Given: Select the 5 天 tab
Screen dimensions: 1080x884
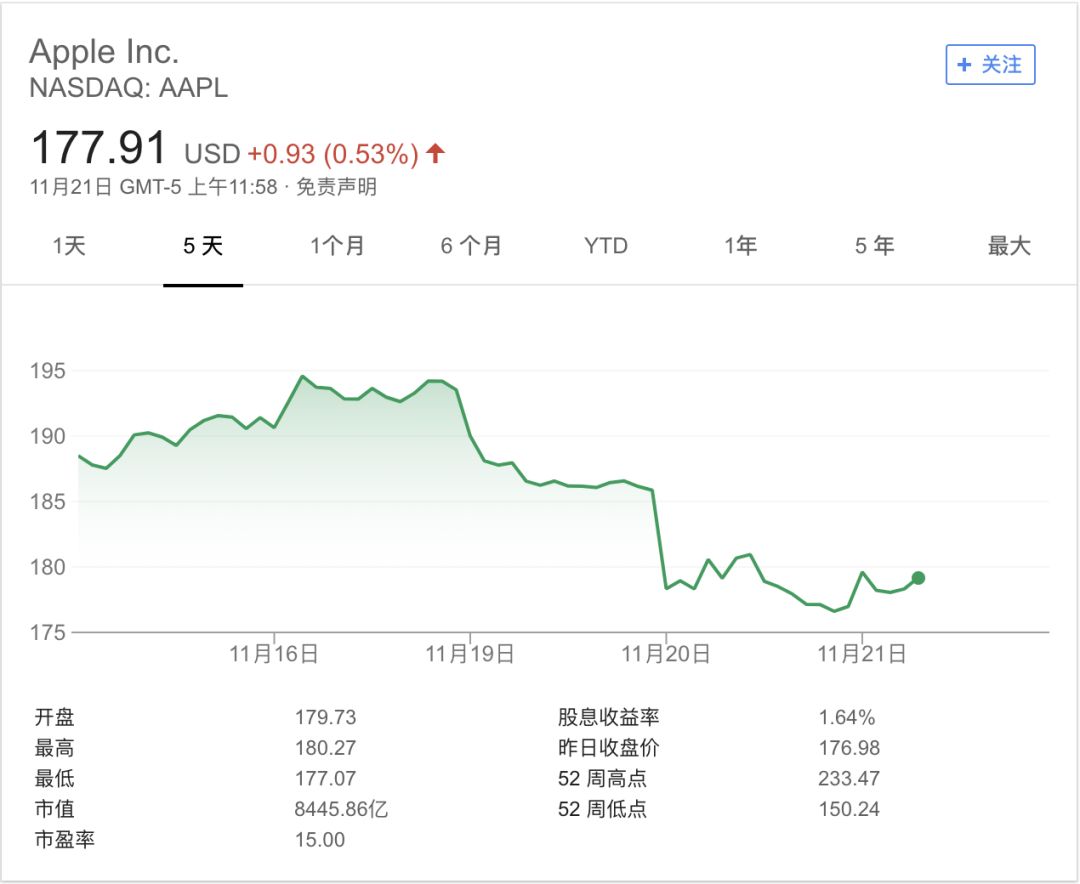Looking at the screenshot, I should tap(203, 246).
